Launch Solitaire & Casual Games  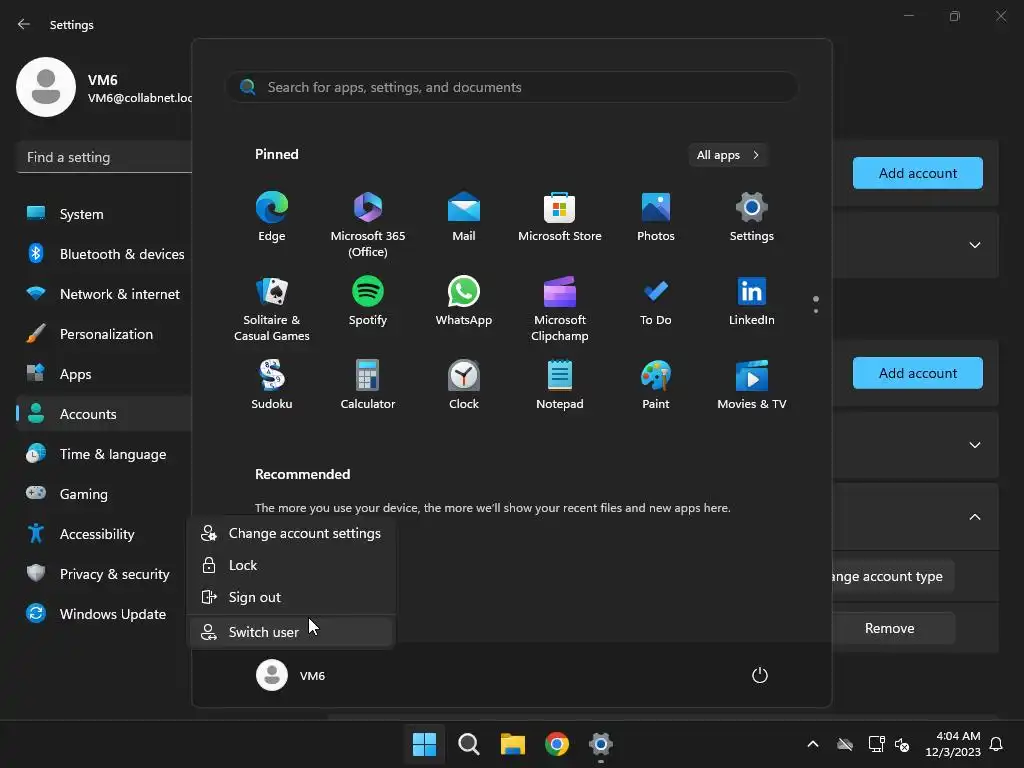(x=272, y=309)
